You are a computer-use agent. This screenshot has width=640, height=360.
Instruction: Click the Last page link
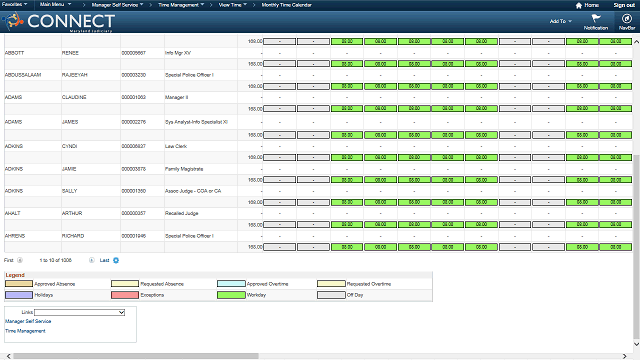click(x=104, y=260)
